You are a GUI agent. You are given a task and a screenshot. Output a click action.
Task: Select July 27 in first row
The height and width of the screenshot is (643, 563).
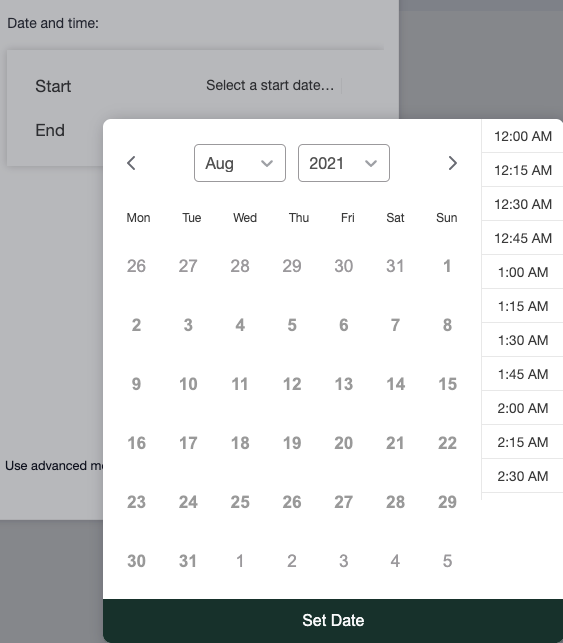click(x=188, y=266)
